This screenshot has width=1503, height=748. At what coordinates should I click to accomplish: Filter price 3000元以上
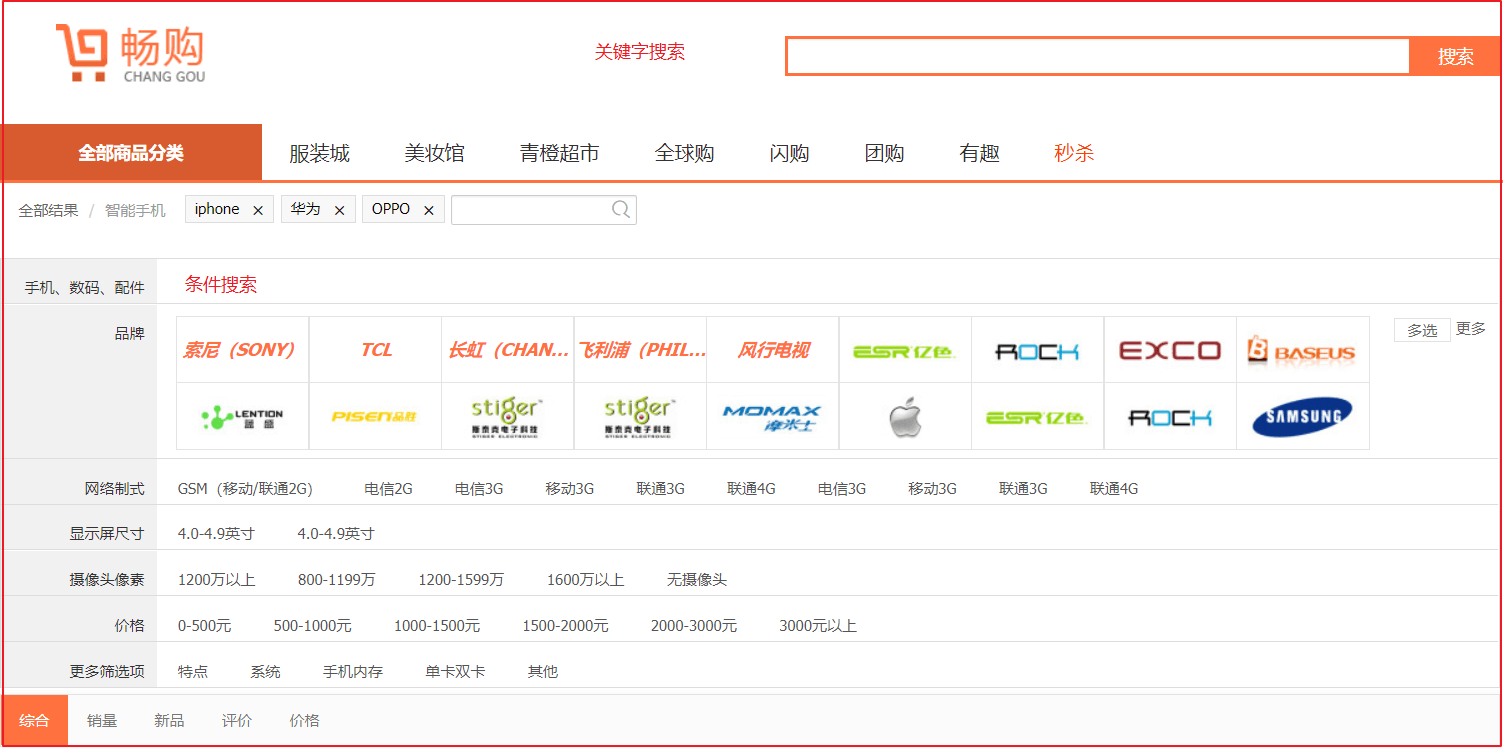tap(818, 626)
